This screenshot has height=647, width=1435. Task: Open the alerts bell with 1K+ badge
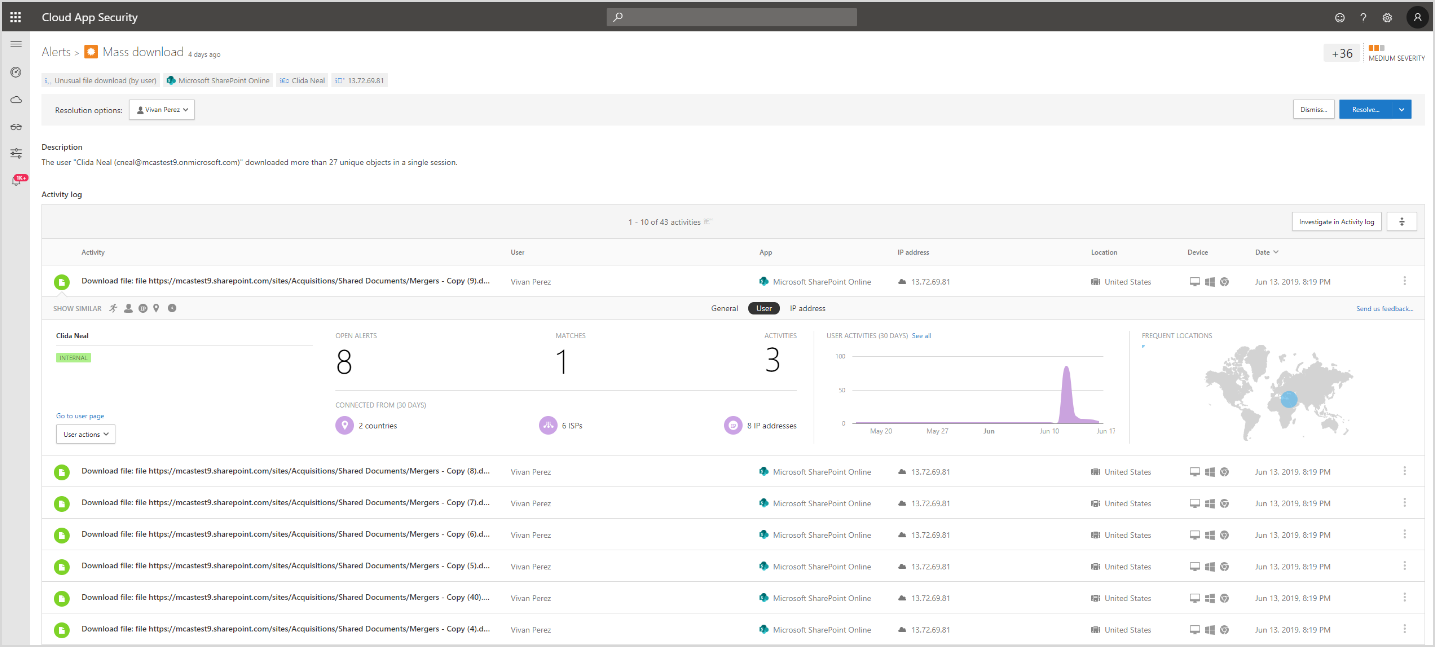18,180
